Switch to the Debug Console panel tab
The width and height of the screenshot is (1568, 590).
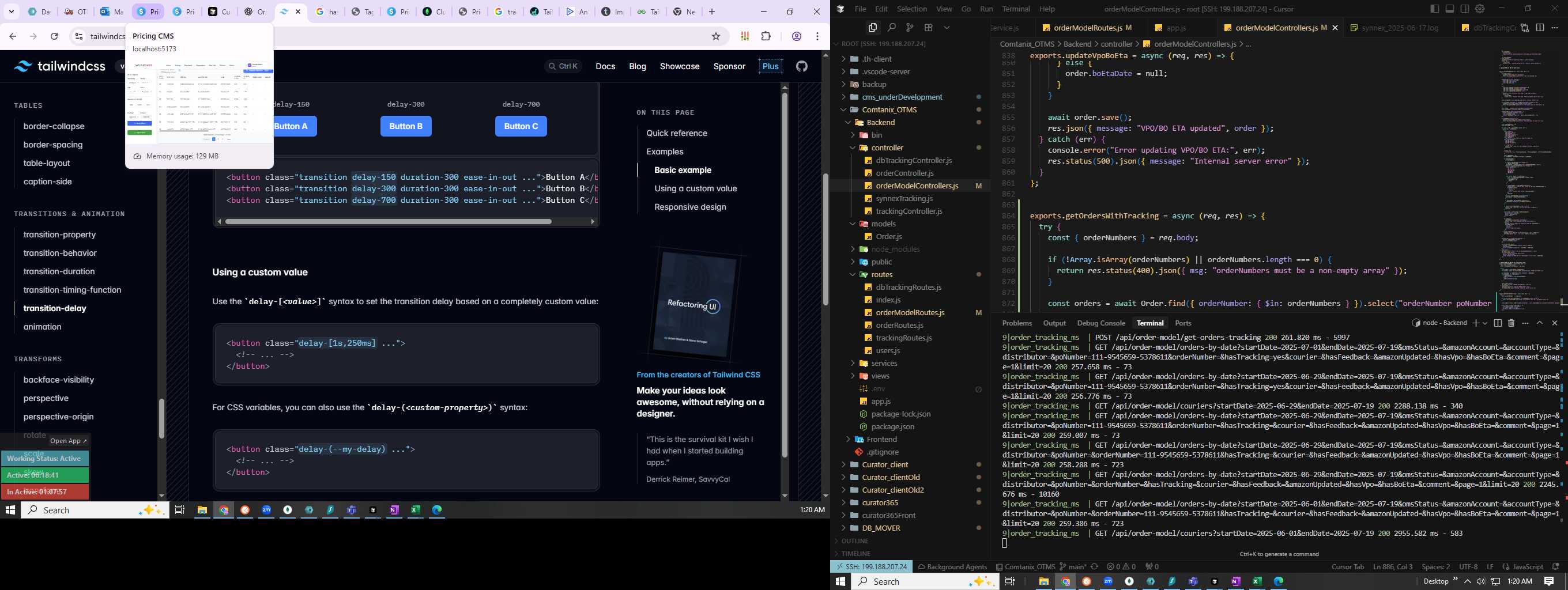click(x=1101, y=323)
